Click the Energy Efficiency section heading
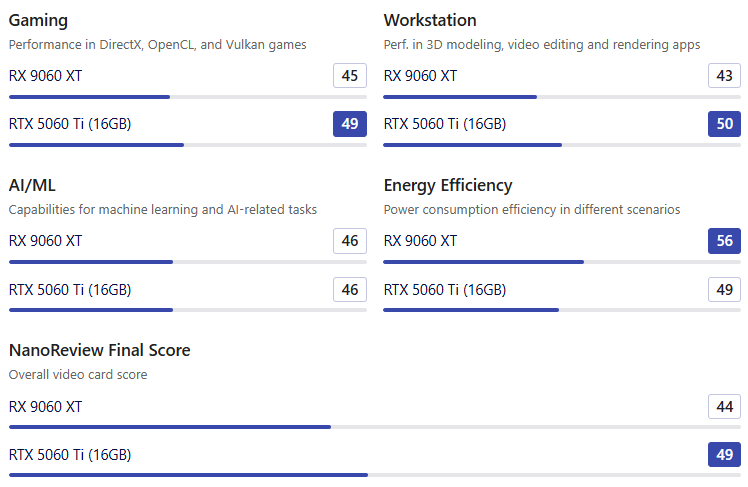This screenshot has height=487, width=748. [x=448, y=186]
